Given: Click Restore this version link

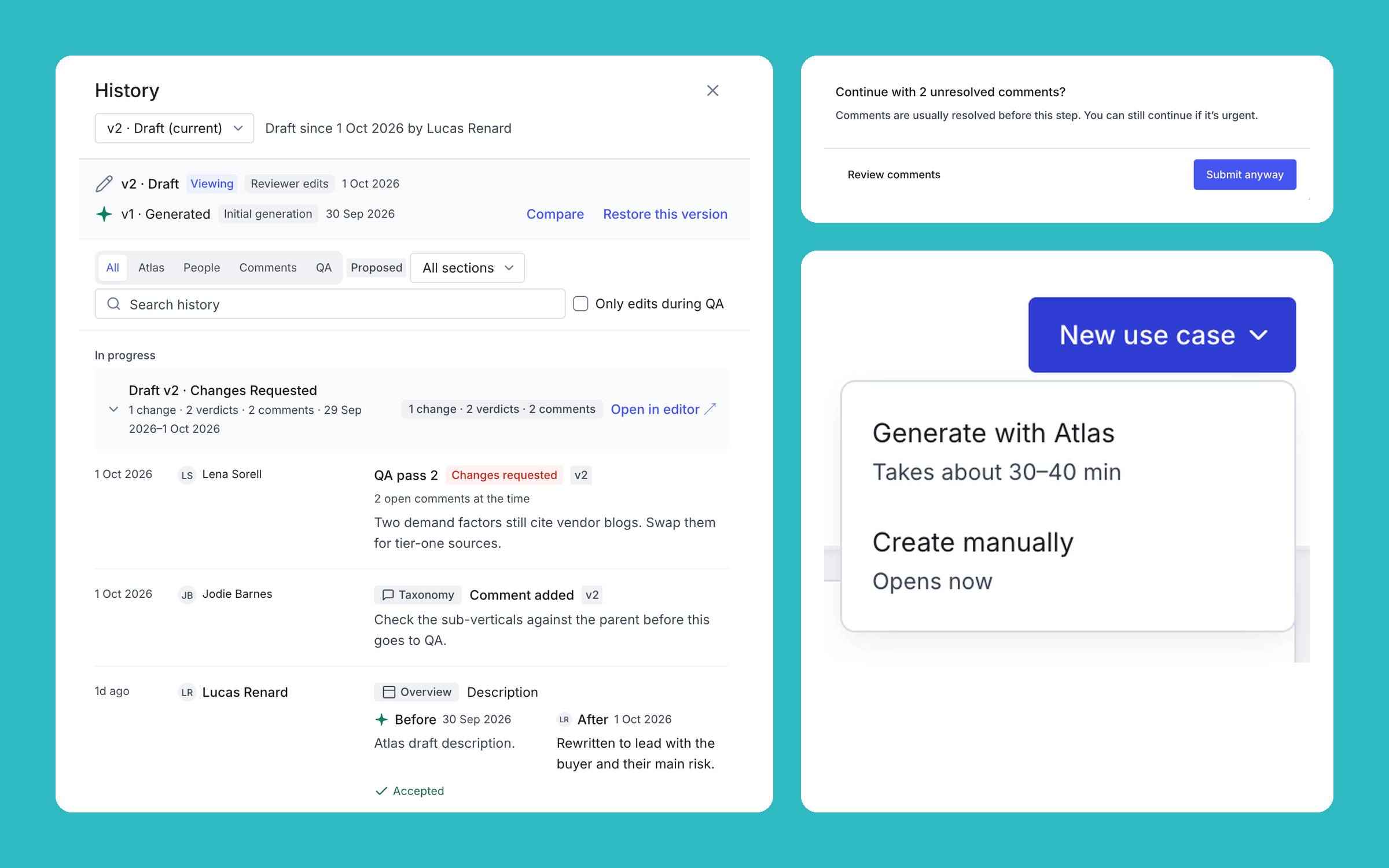Looking at the screenshot, I should pyautogui.click(x=665, y=214).
